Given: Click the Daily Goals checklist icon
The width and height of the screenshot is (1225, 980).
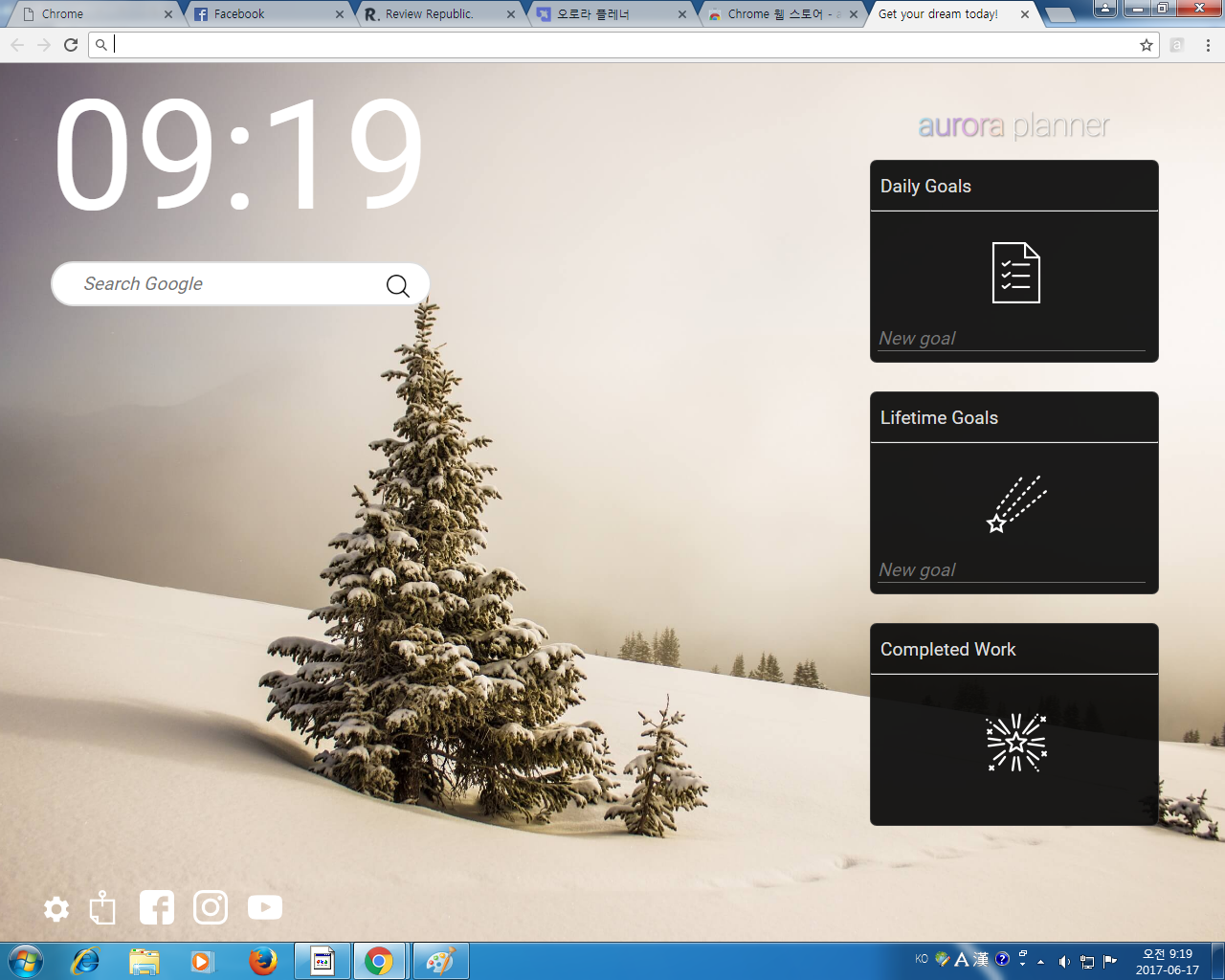Looking at the screenshot, I should point(1015,273).
